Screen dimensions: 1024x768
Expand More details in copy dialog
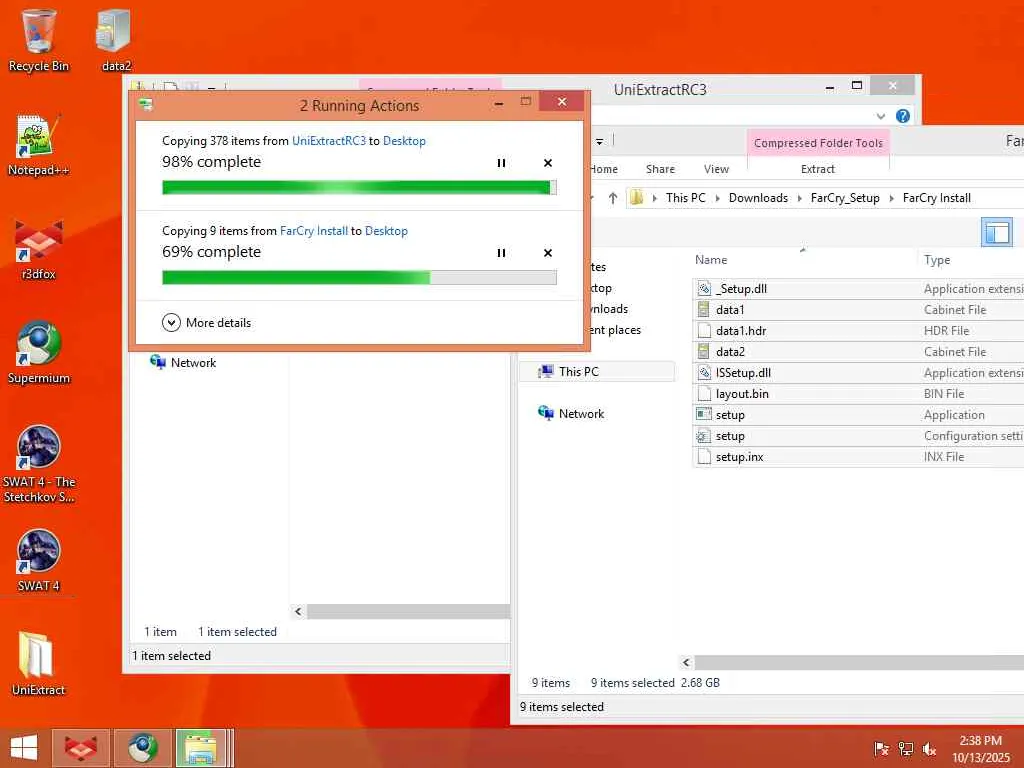(x=206, y=323)
